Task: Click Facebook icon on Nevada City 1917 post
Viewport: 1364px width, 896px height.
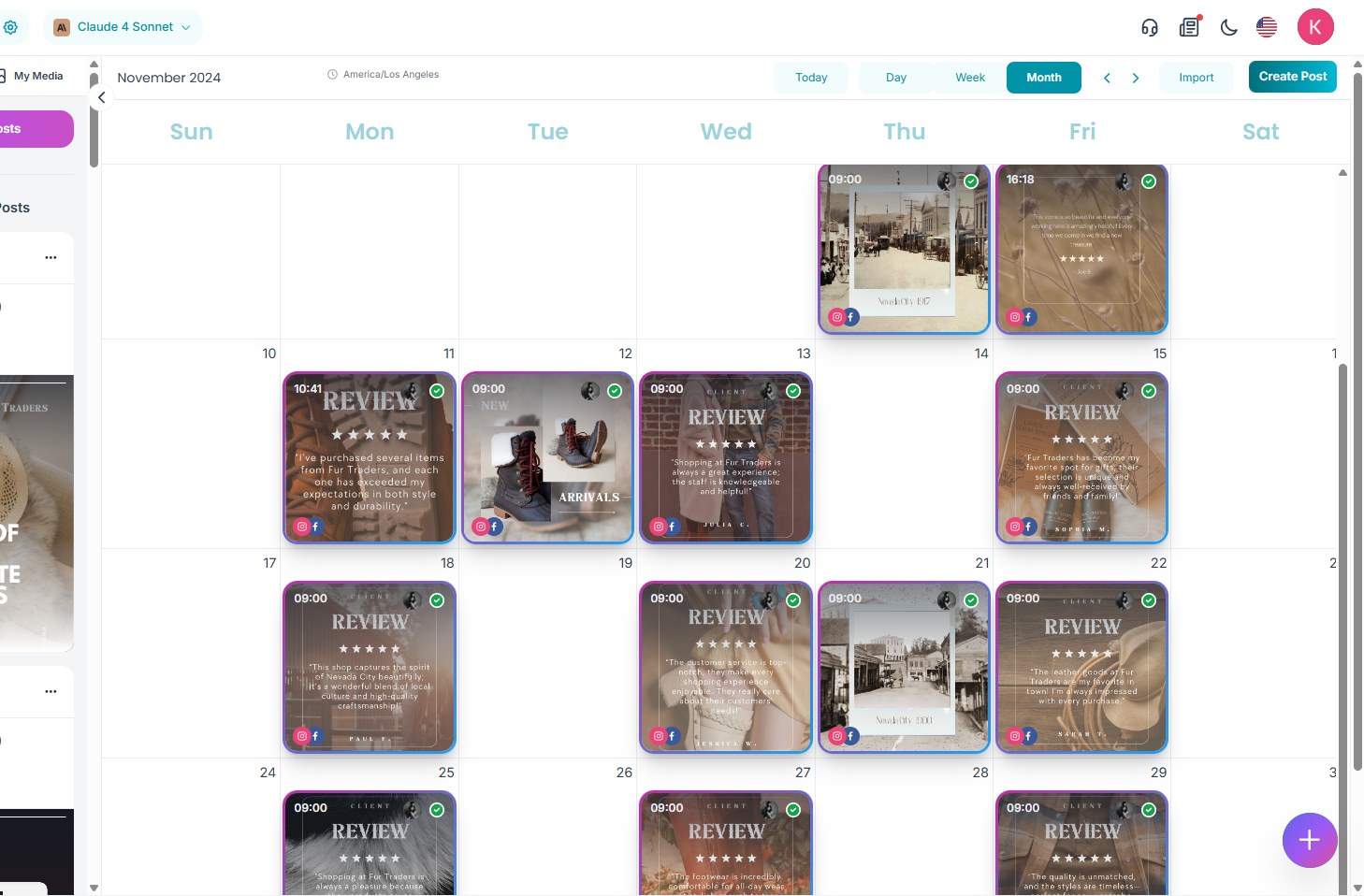Action: [x=850, y=317]
